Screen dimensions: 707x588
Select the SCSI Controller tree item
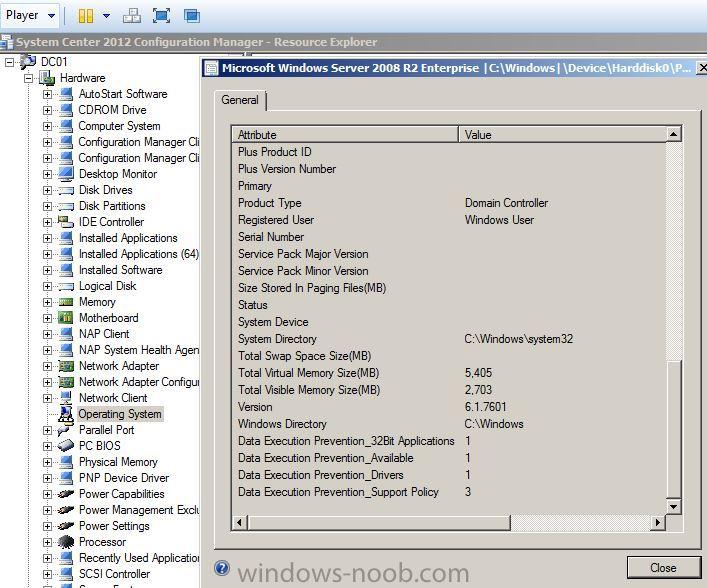click(114, 574)
